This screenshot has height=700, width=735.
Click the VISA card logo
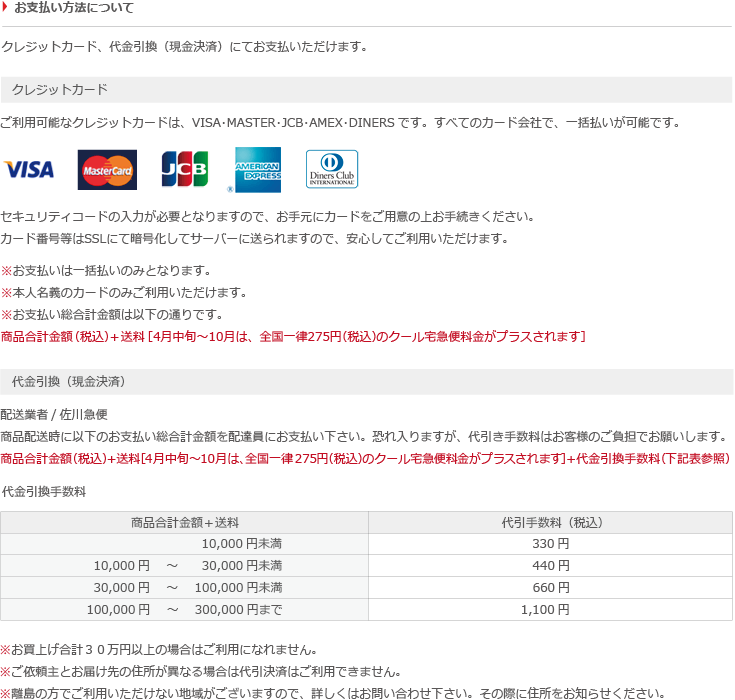click(x=29, y=169)
